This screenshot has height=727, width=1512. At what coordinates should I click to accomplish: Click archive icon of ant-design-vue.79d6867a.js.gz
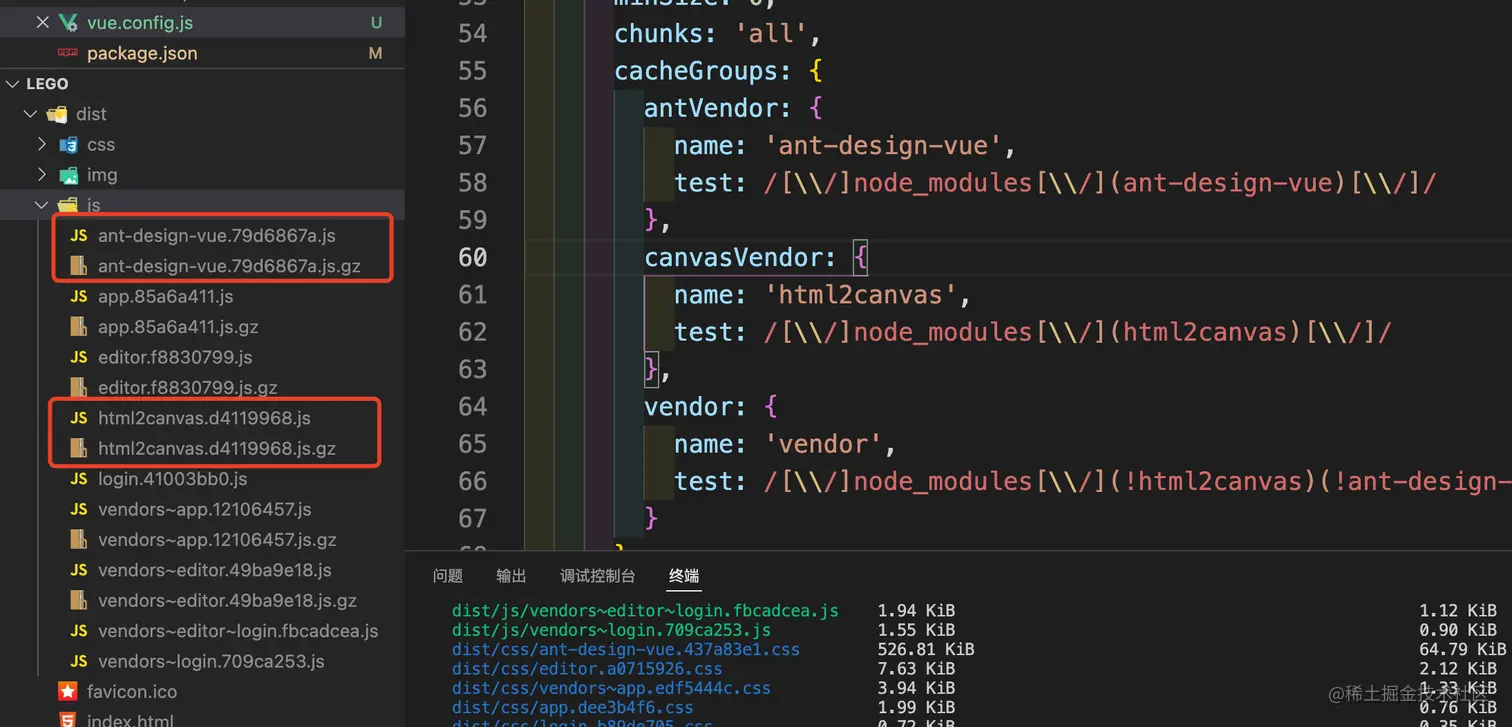point(78,266)
